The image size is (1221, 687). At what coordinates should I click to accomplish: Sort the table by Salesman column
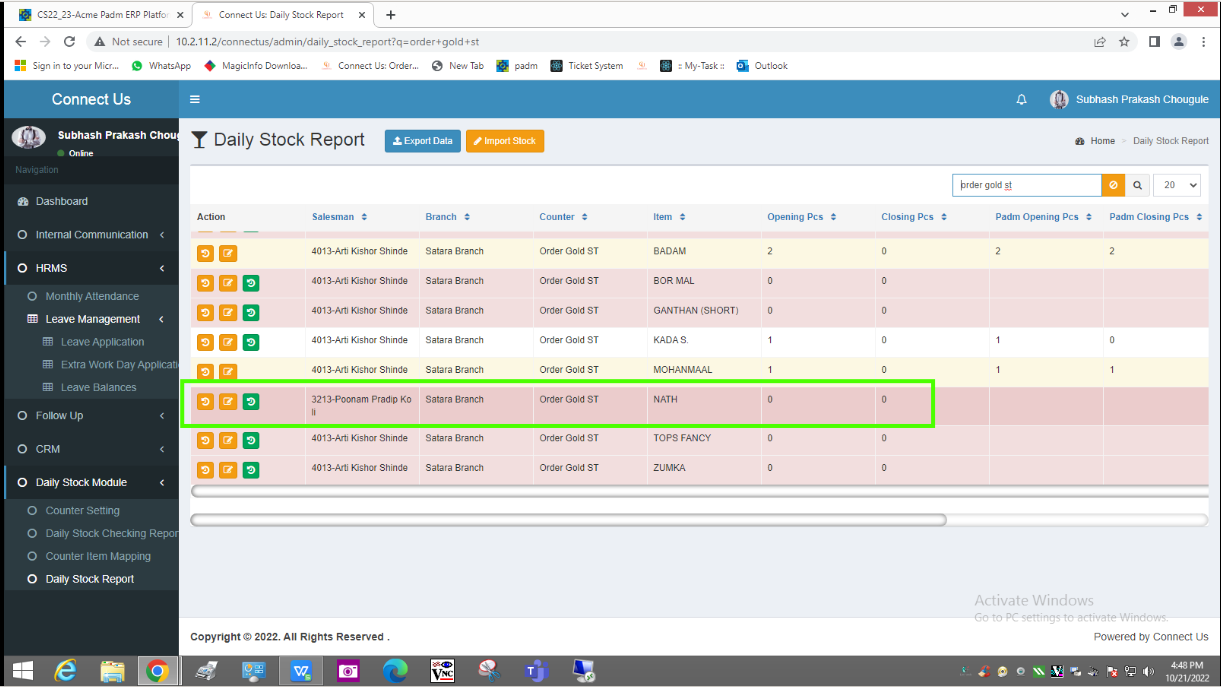[x=339, y=217]
